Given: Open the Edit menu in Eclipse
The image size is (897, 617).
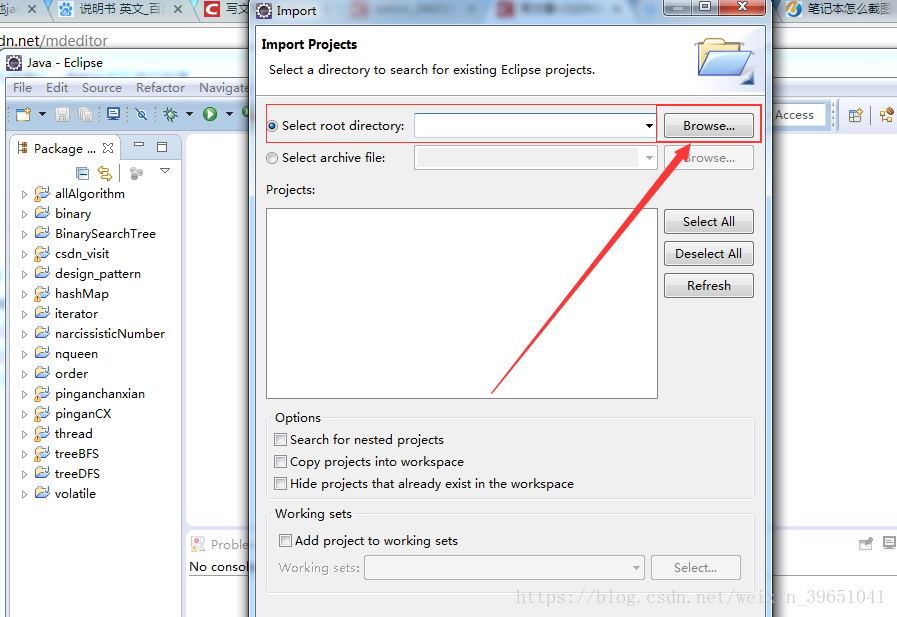Looking at the screenshot, I should (57, 87).
